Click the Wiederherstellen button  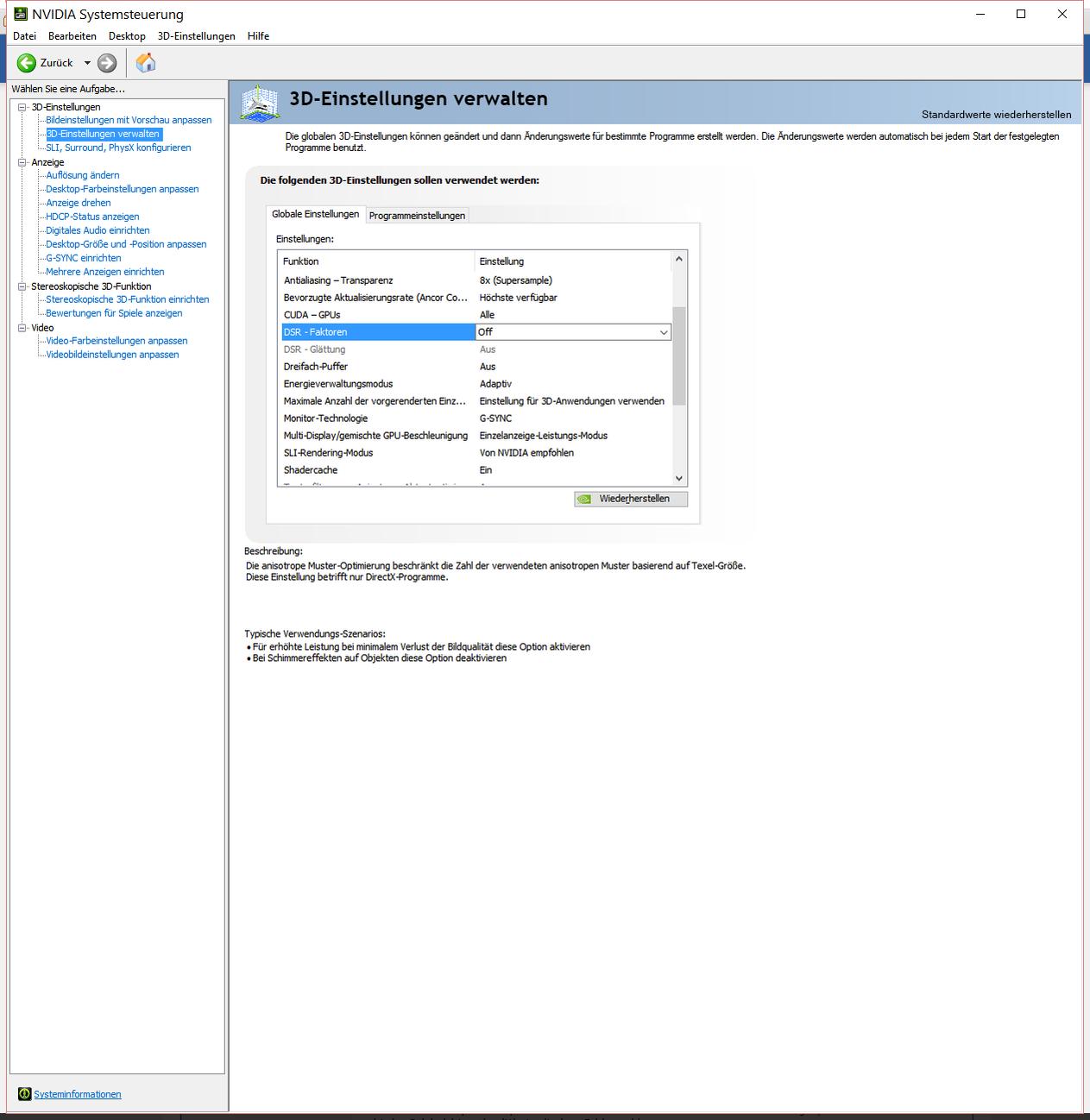(x=631, y=499)
